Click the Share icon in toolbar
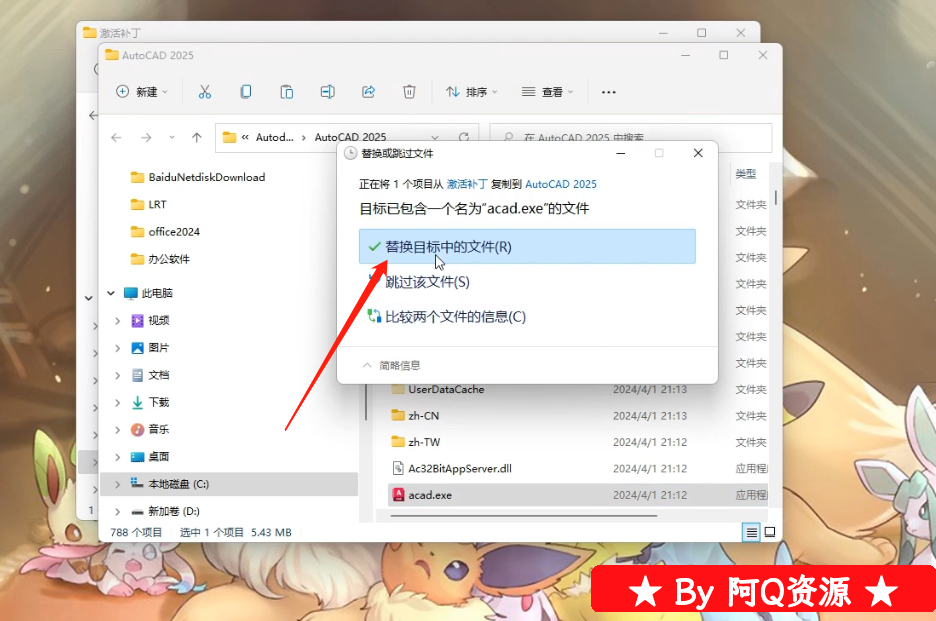The image size is (936, 621). [x=368, y=91]
